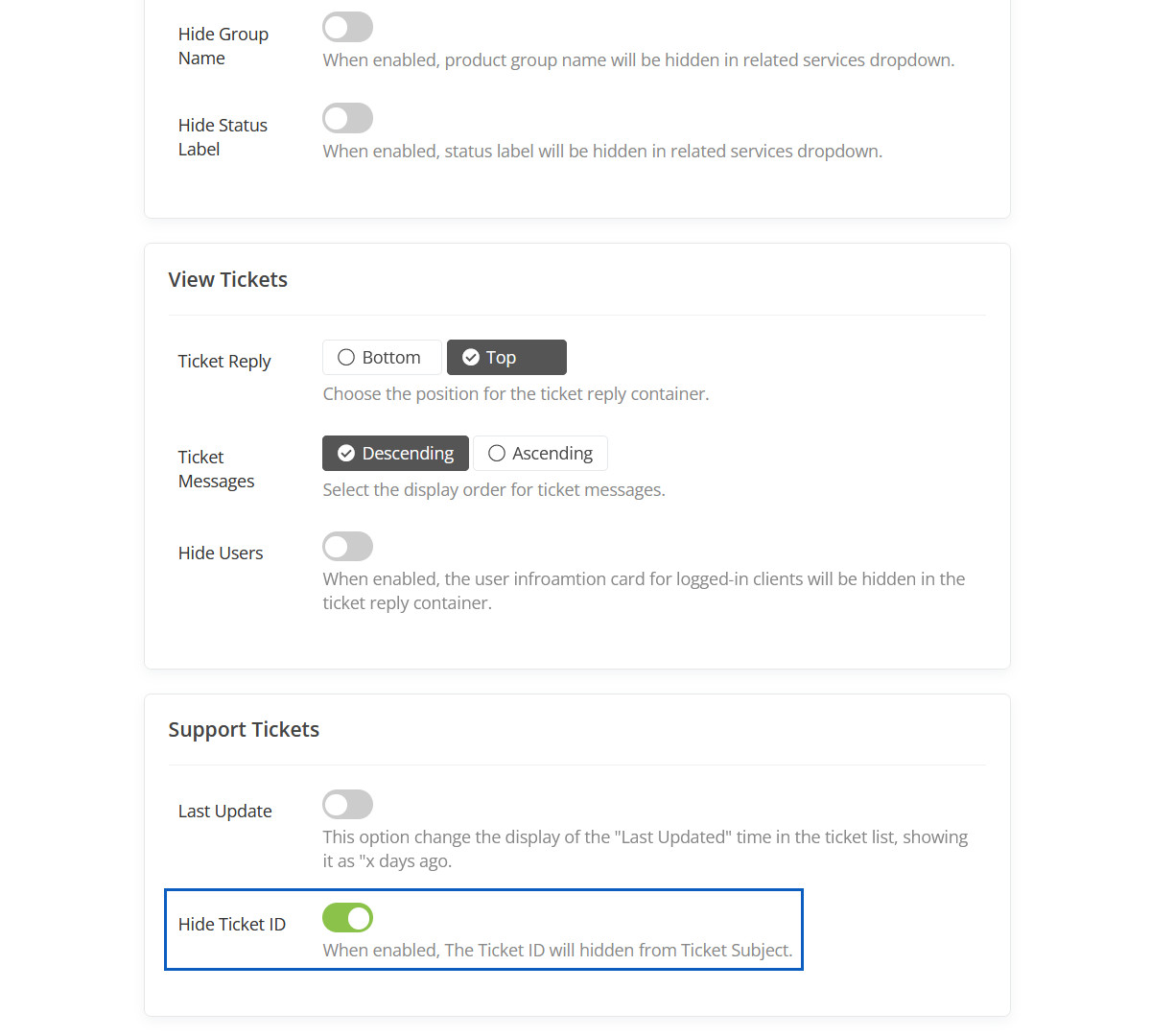Disable the green Hide Ticket ID toggle
Viewport: 1151px width, 1036px height.
point(347,917)
